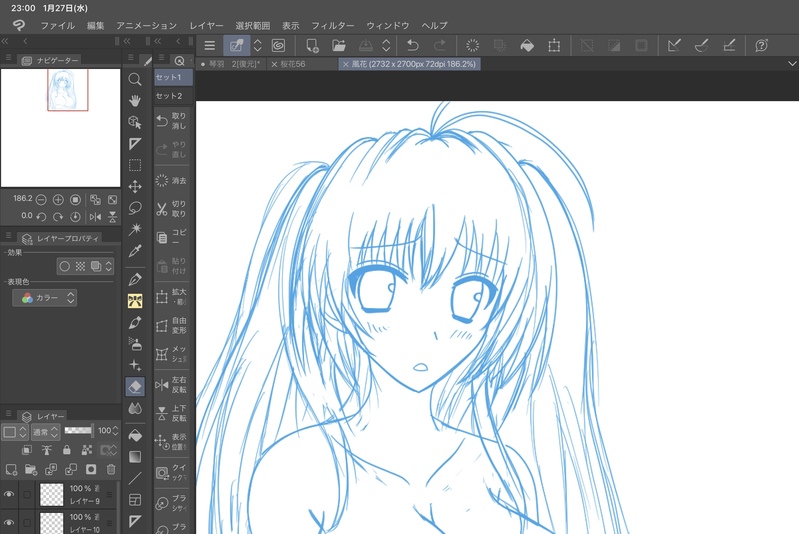Screen dimensions: 799x534
Task: Zoom out with the navigator minus button
Action: [41, 200]
